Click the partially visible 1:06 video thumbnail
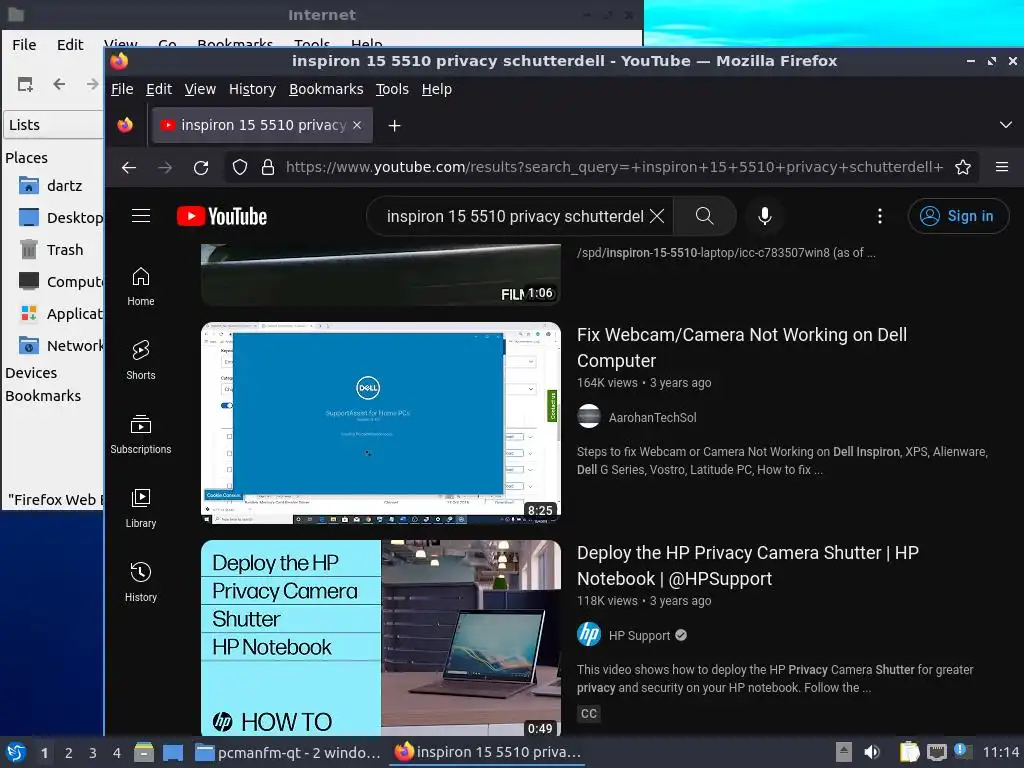 click(381, 274)
